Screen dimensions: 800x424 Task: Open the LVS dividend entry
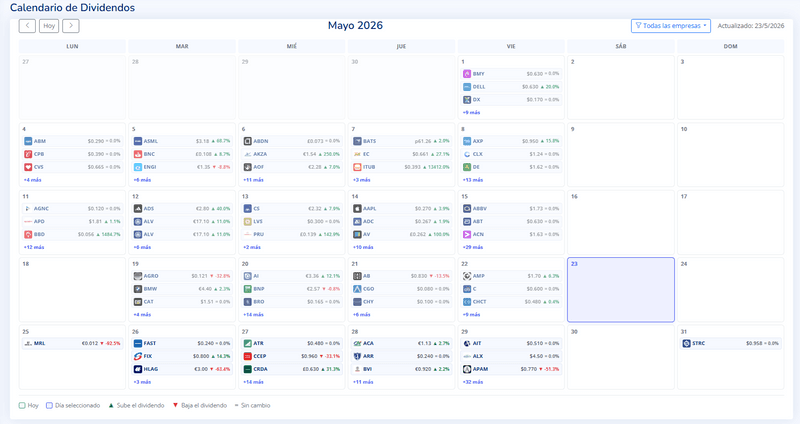point(292,221)
